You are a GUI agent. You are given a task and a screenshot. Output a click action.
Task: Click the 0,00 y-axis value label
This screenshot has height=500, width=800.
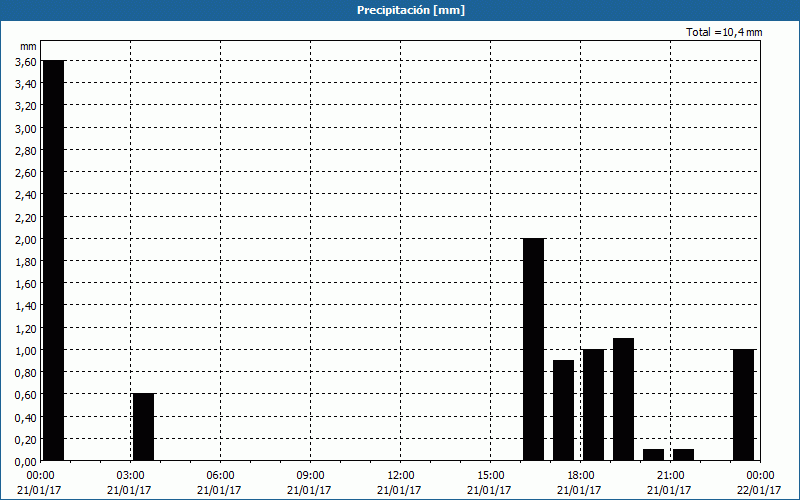click(25, 461)
